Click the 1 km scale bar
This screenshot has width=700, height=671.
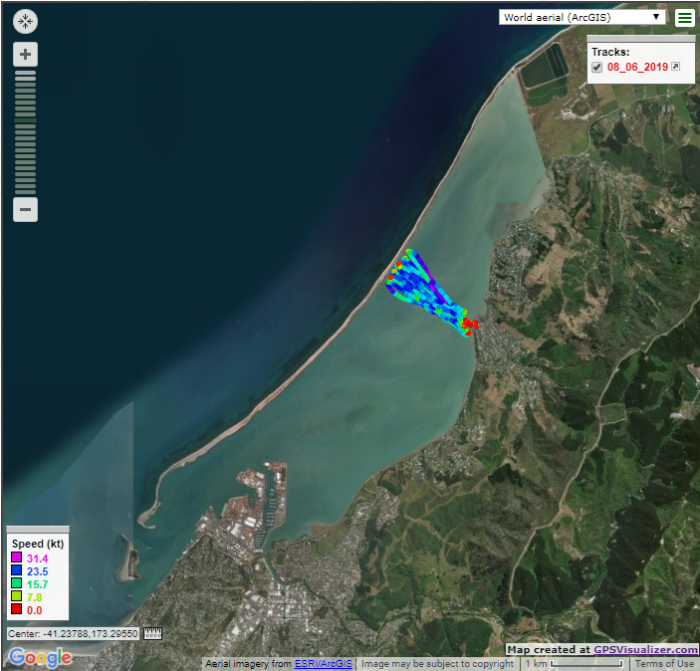pos(575,664)
